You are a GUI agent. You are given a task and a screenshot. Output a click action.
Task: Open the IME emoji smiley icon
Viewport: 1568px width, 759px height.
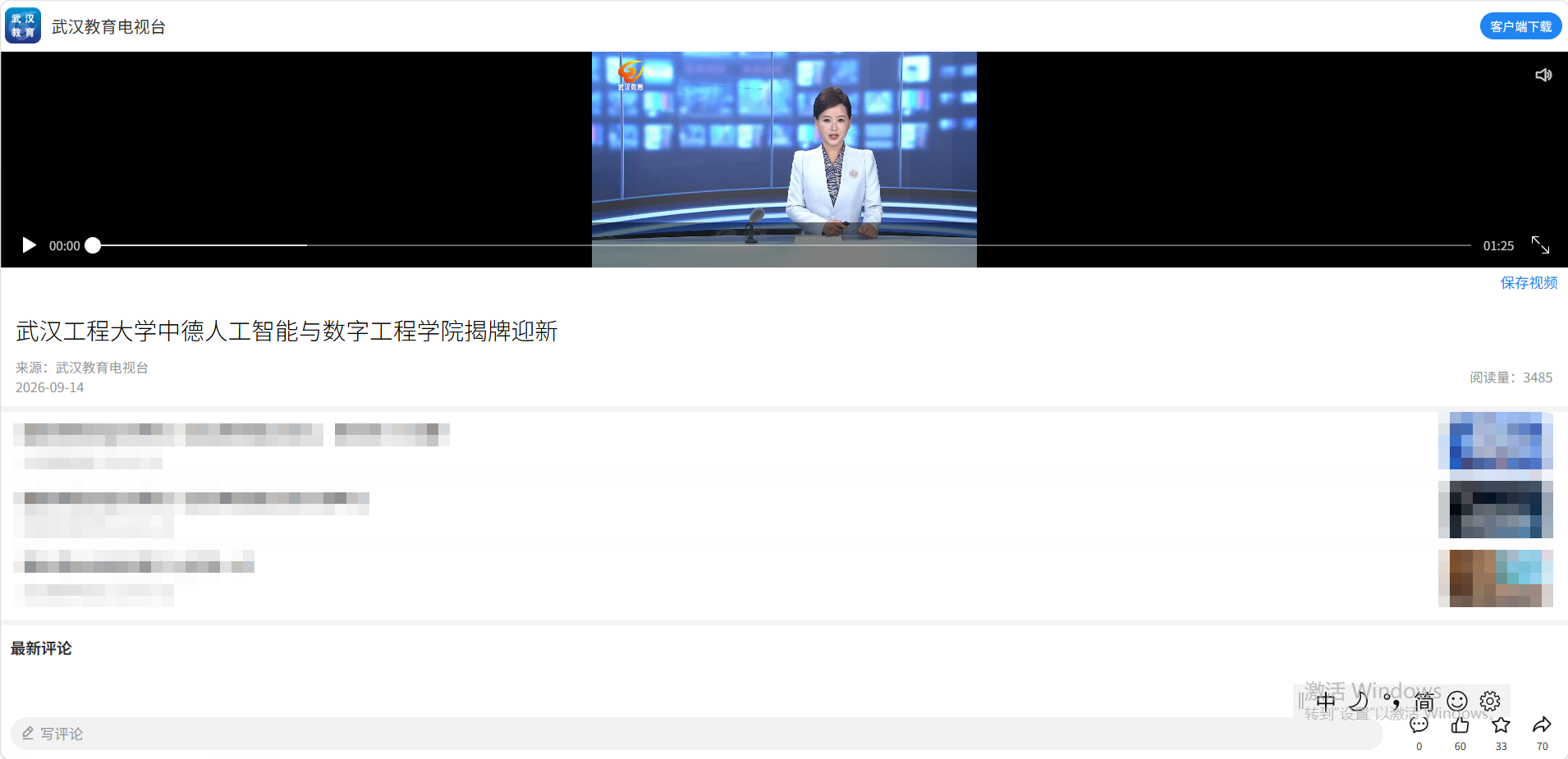coord(1457,702)
